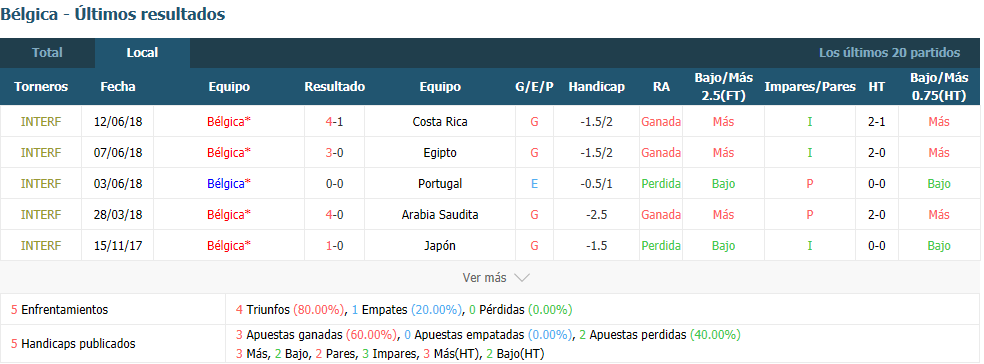
Task: Click the Impares/Pares column header
Action: click(x=810, y=87)
